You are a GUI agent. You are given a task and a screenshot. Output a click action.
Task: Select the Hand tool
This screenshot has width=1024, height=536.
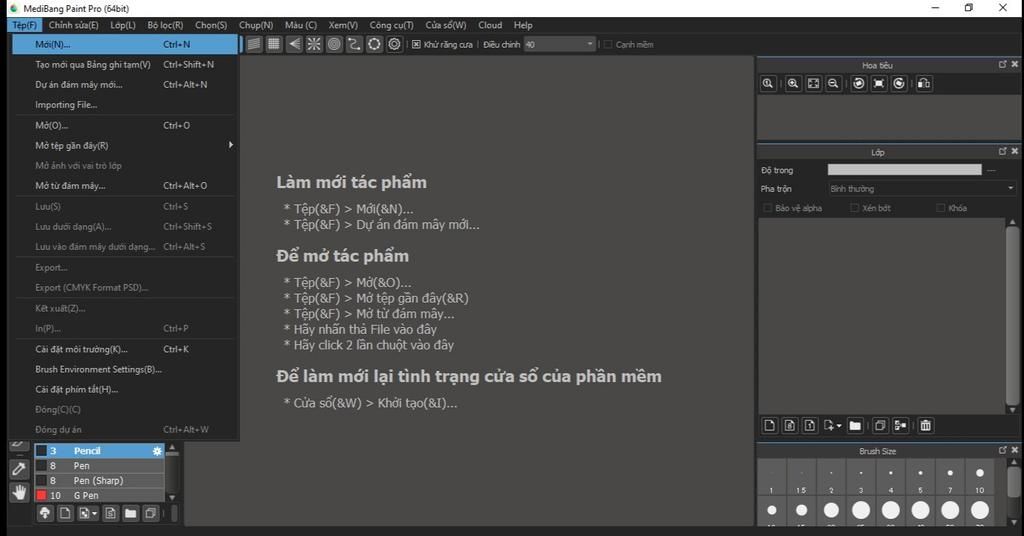pos(19,492)
